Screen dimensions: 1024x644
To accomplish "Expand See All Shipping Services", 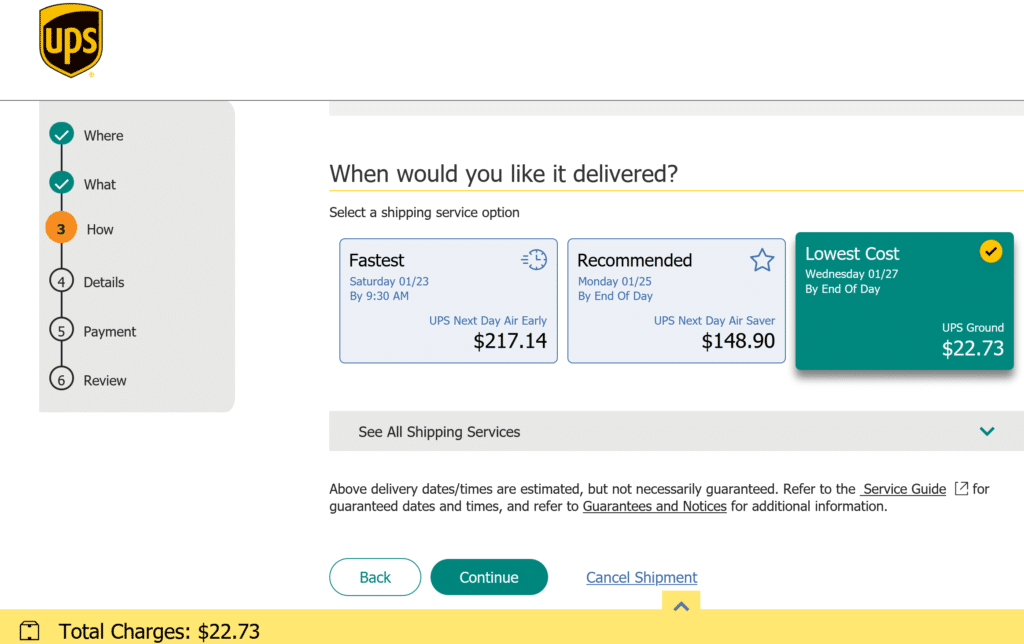I will 440,432.
